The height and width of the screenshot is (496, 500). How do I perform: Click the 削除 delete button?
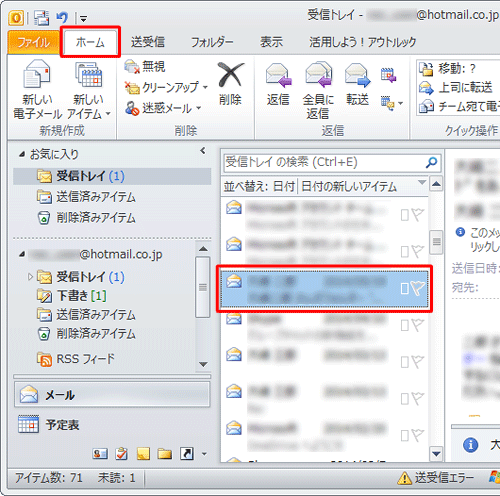pyautogui.click(x=230, y=84)
